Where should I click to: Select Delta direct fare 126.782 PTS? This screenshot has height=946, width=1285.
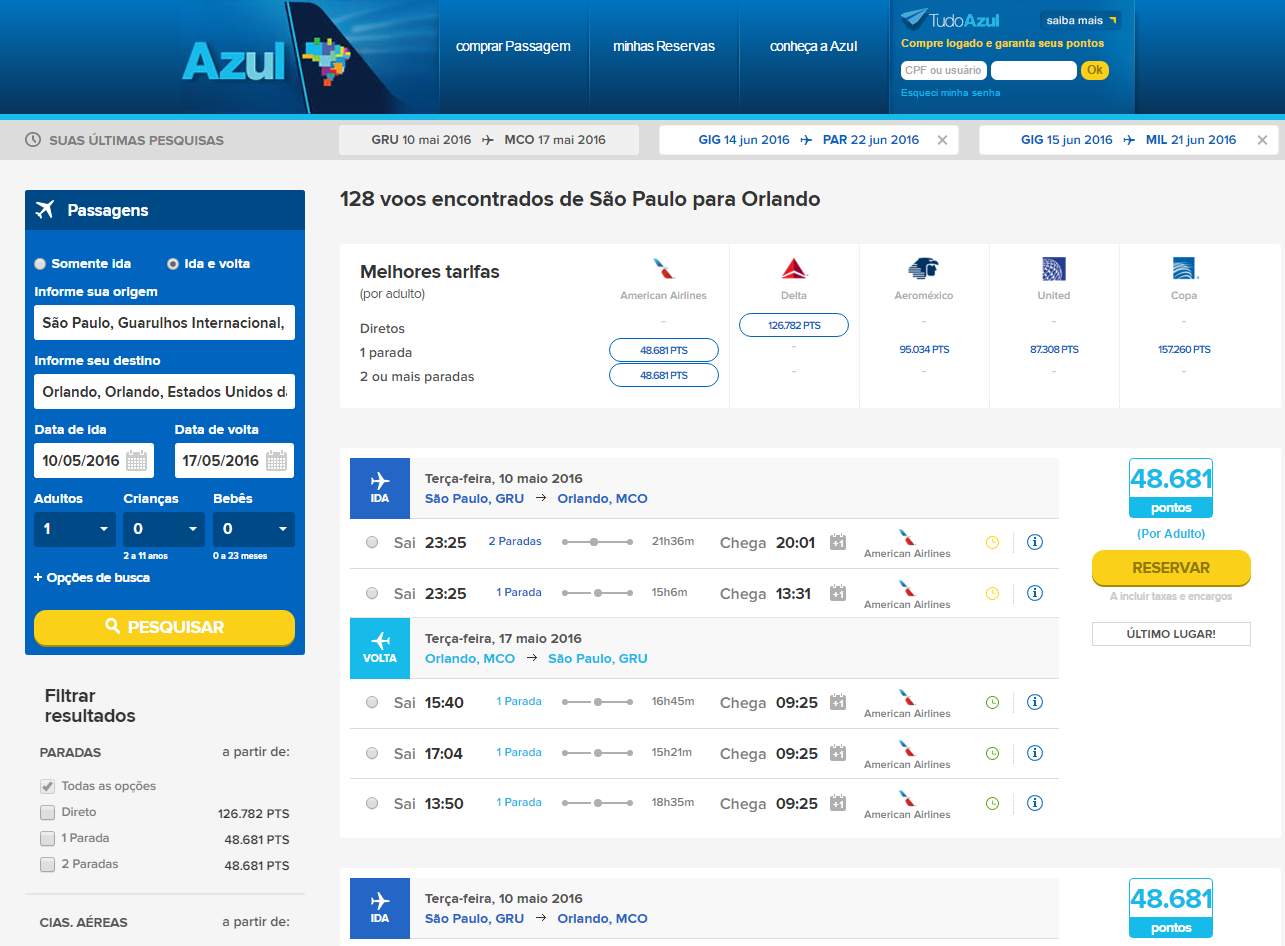pos(794,325)
